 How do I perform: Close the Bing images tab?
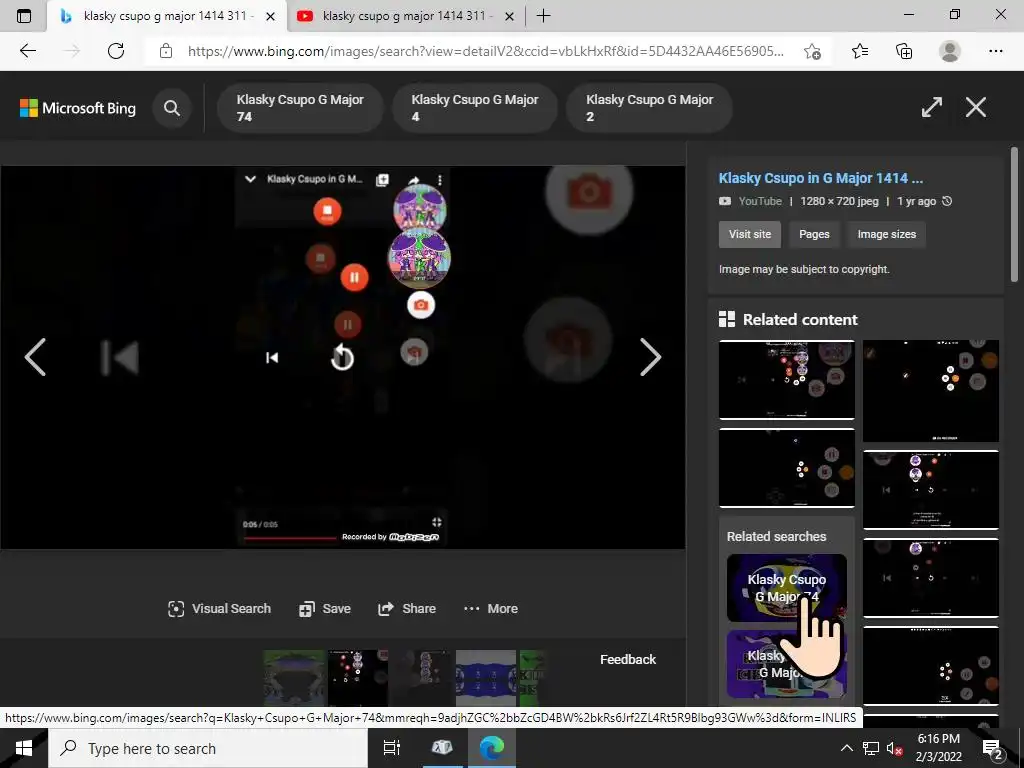(x=270, y=16)
